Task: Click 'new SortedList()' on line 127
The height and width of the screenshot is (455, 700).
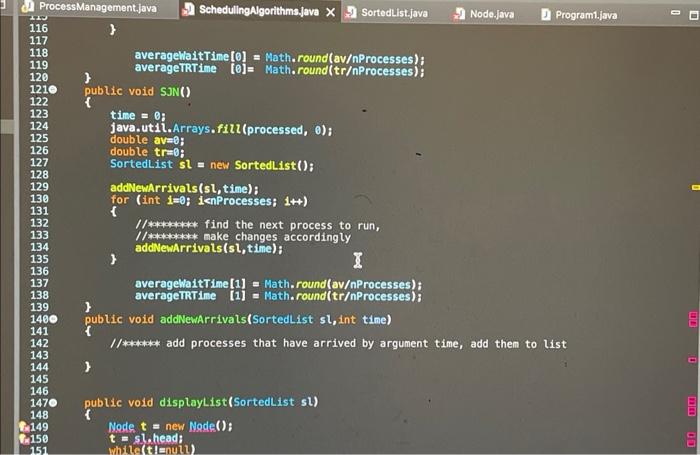Action: [x=258, y=165]
